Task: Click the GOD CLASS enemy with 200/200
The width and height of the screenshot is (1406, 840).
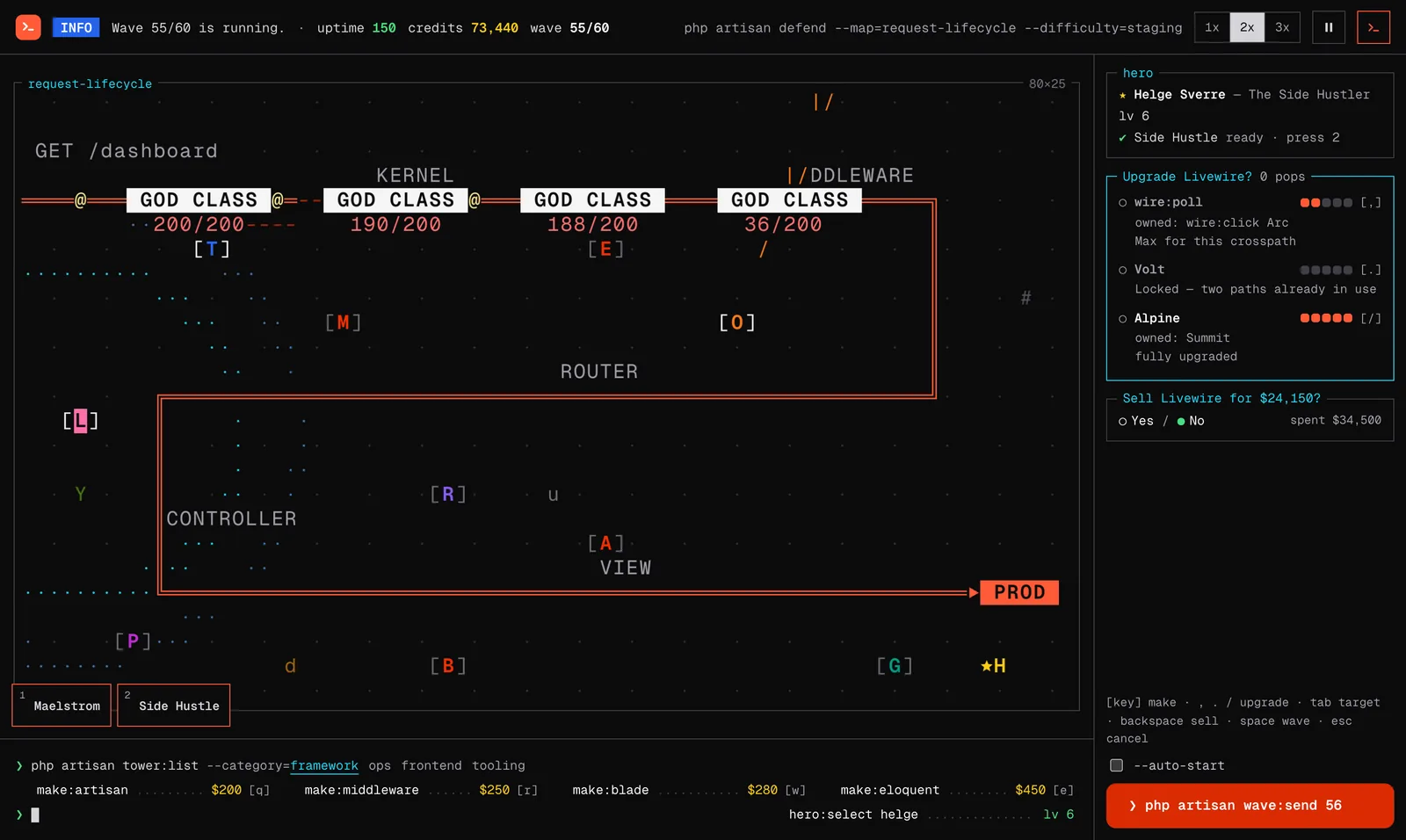Action: click(x=199, y=200)
